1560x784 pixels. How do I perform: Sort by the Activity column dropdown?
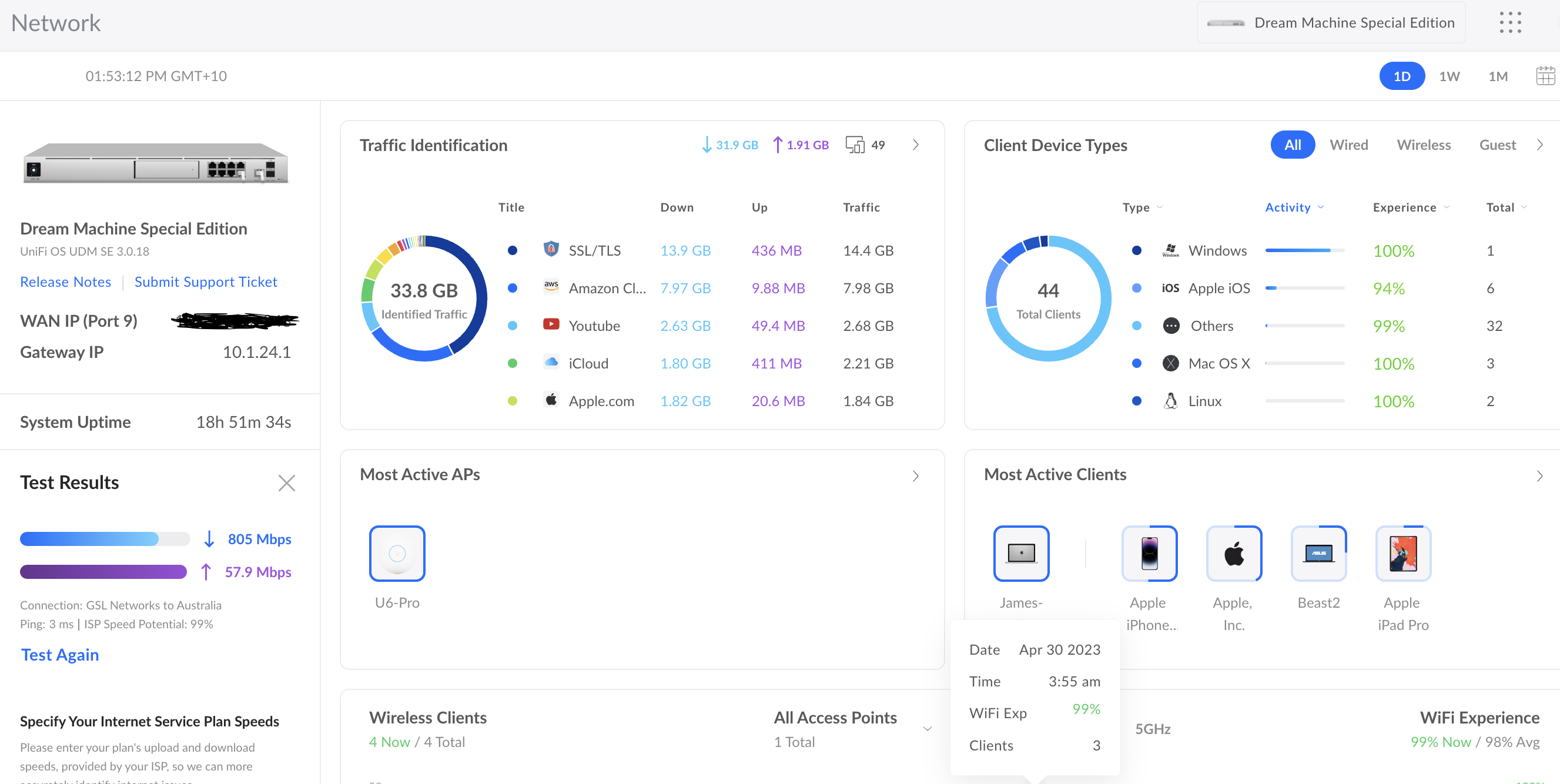click(1294, 207)
